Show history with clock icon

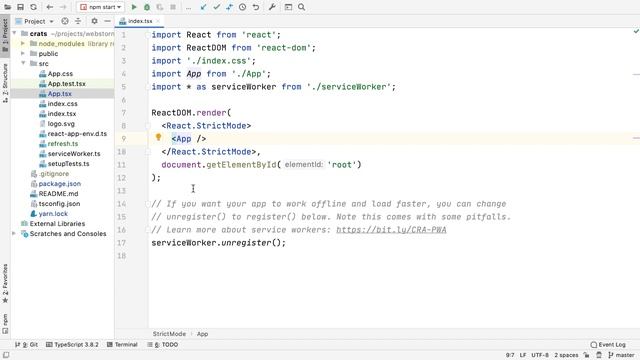pyautogui.click(x=242, y=7)
